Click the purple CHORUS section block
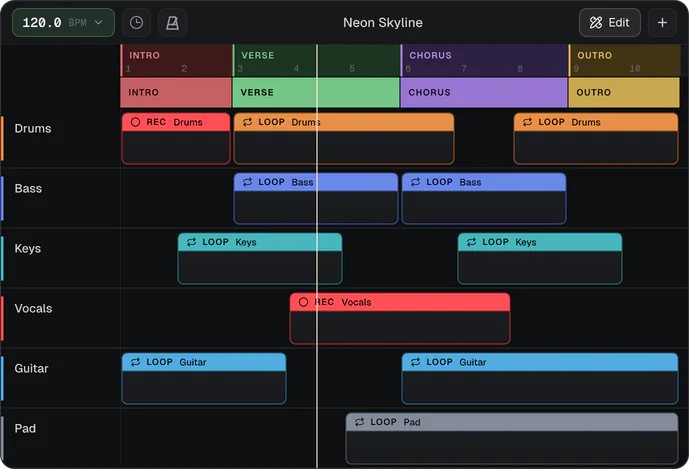 [484, 92]
